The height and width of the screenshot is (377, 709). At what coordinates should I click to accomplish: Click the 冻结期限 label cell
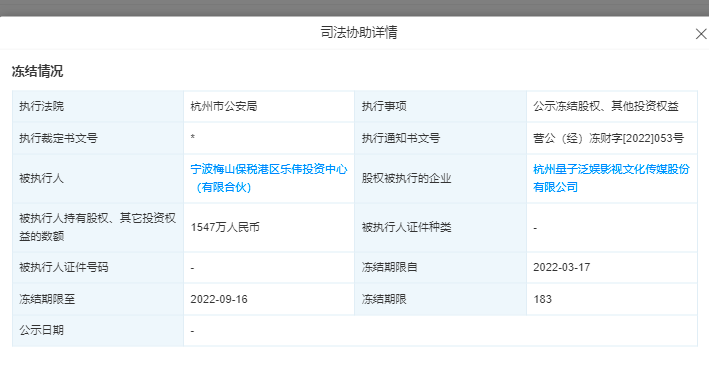(440, 299)
